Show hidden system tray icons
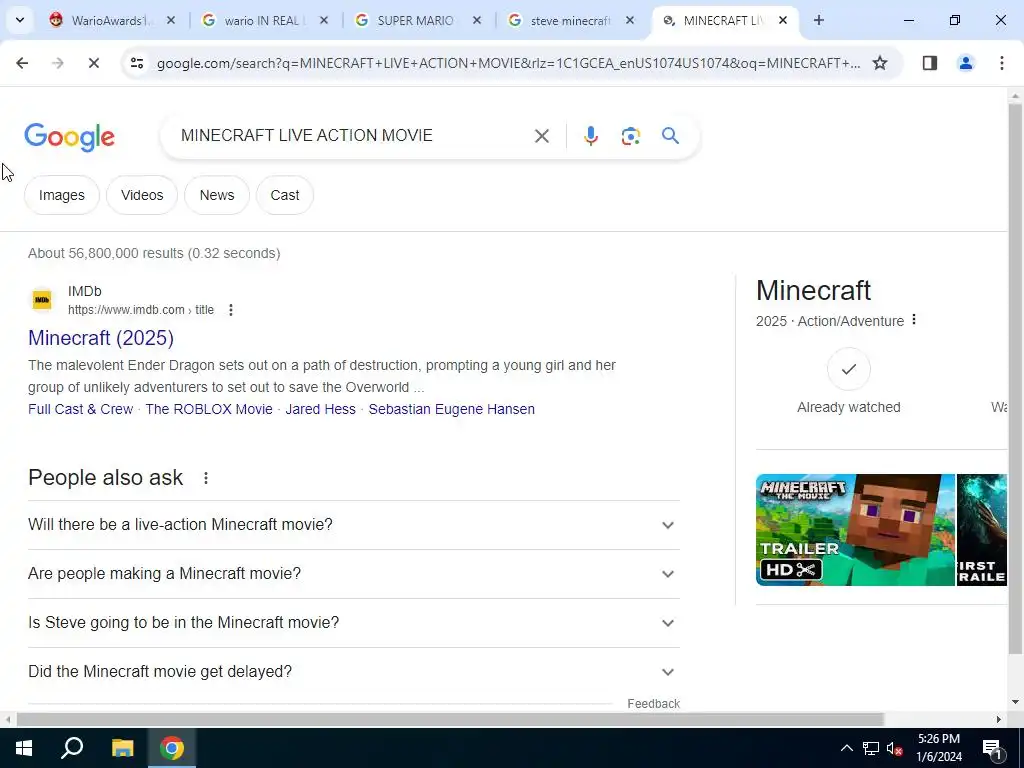1024x768 pixels. click(846, 748)
